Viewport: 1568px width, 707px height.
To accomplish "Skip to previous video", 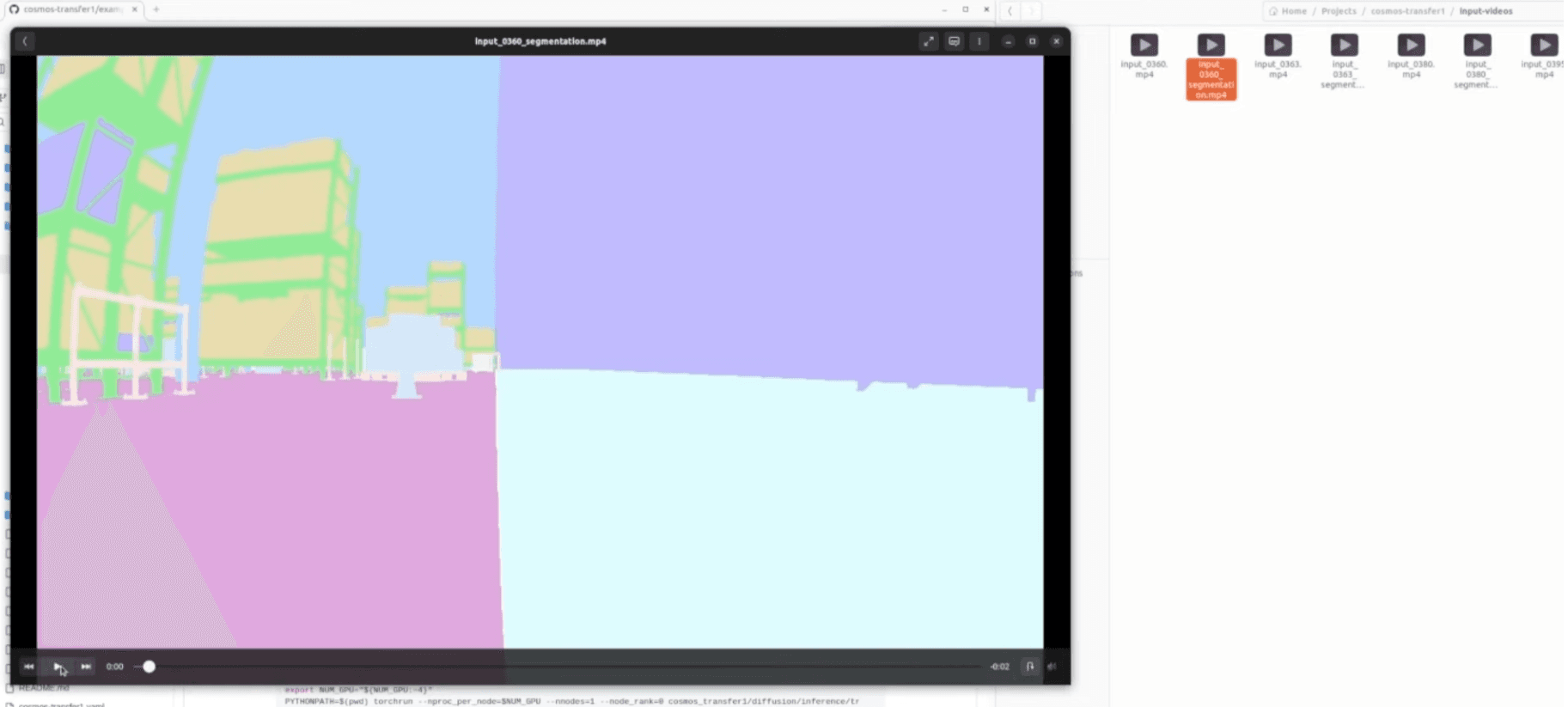I will click(29, 667).
